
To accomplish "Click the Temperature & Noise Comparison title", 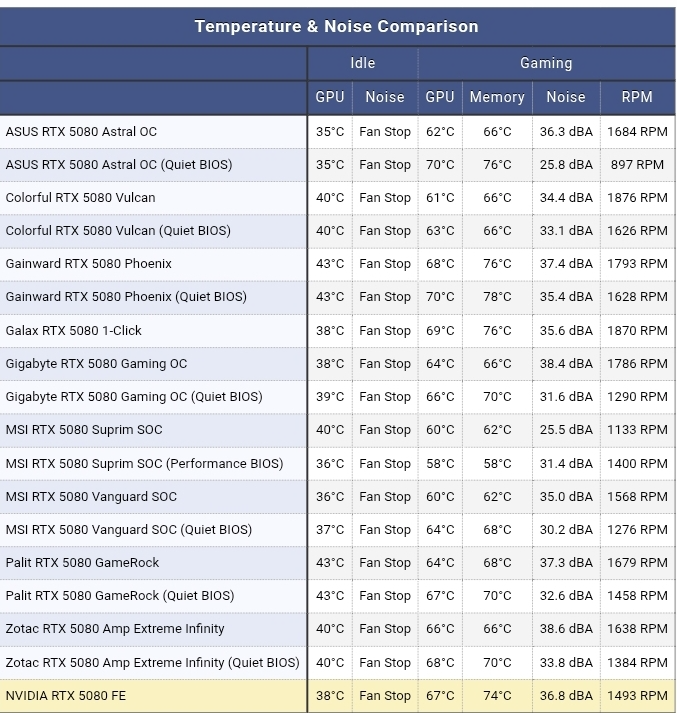I will (x=336, y=26).
